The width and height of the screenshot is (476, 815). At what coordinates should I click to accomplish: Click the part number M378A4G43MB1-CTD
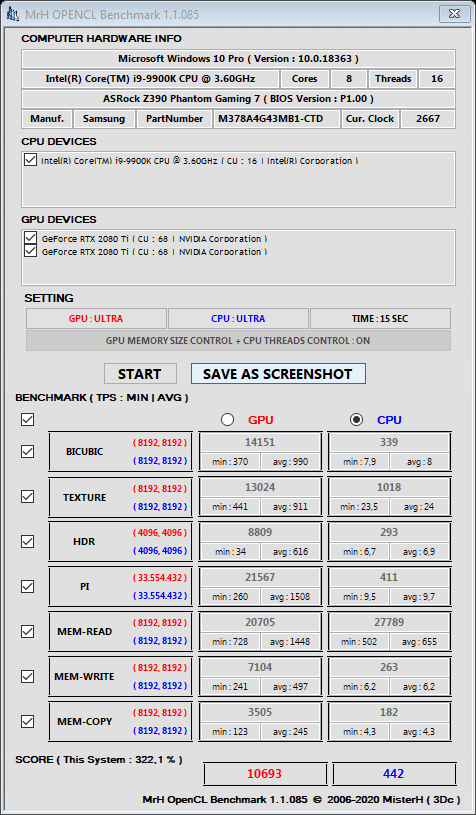tap(277, 119)
